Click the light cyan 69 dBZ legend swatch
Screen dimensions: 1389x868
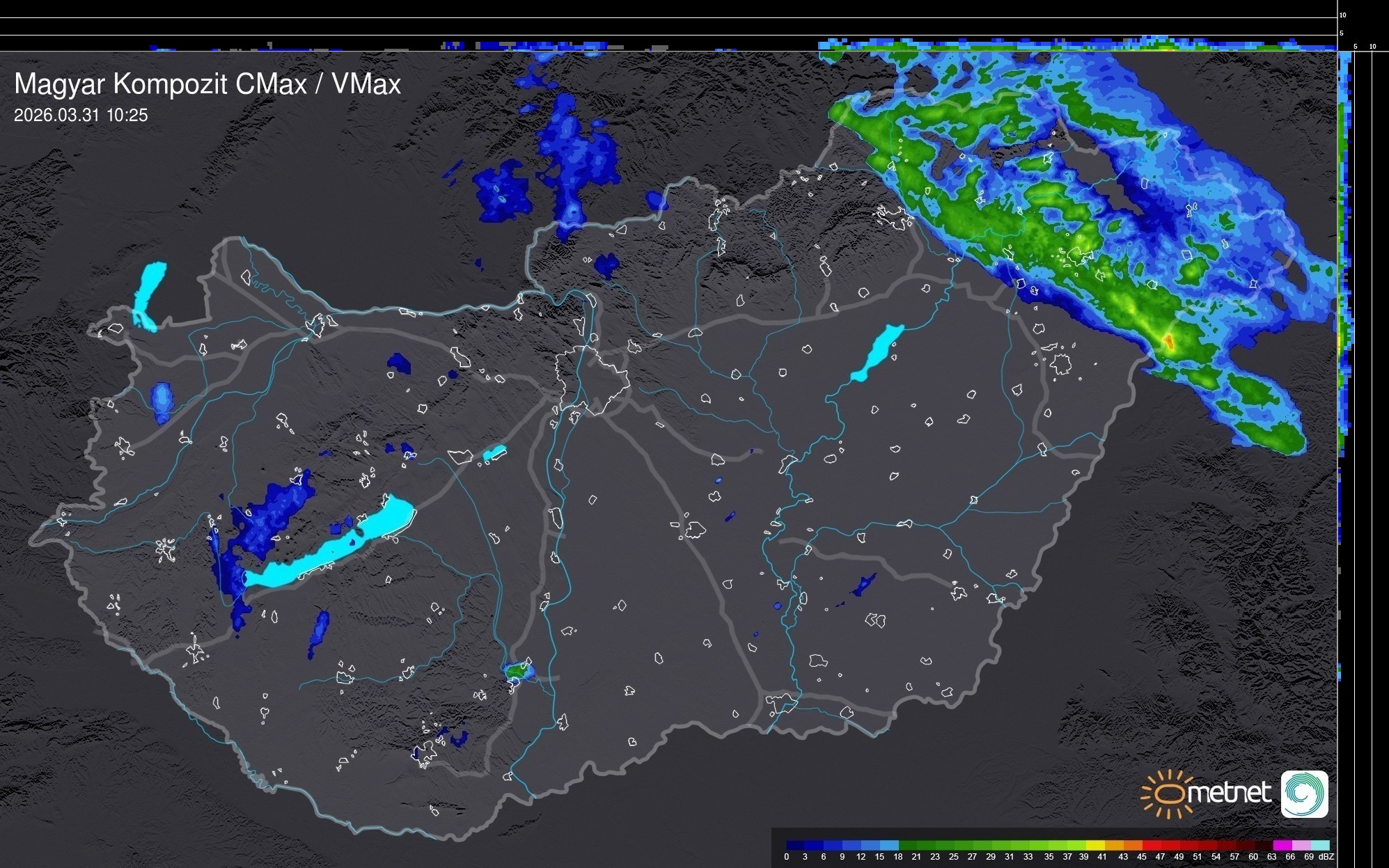(x=1319, y=845)
